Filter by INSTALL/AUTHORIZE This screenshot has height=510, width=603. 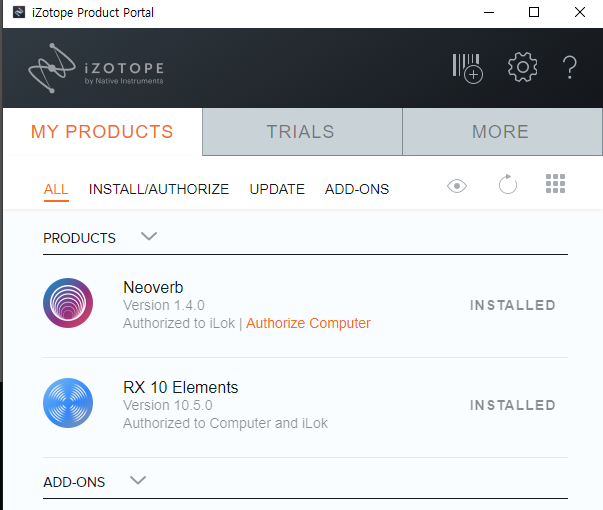[x=159, y=189]
